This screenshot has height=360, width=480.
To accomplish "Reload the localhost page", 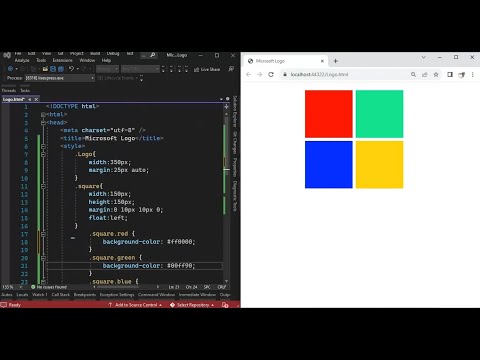I will tap(271, 75).
